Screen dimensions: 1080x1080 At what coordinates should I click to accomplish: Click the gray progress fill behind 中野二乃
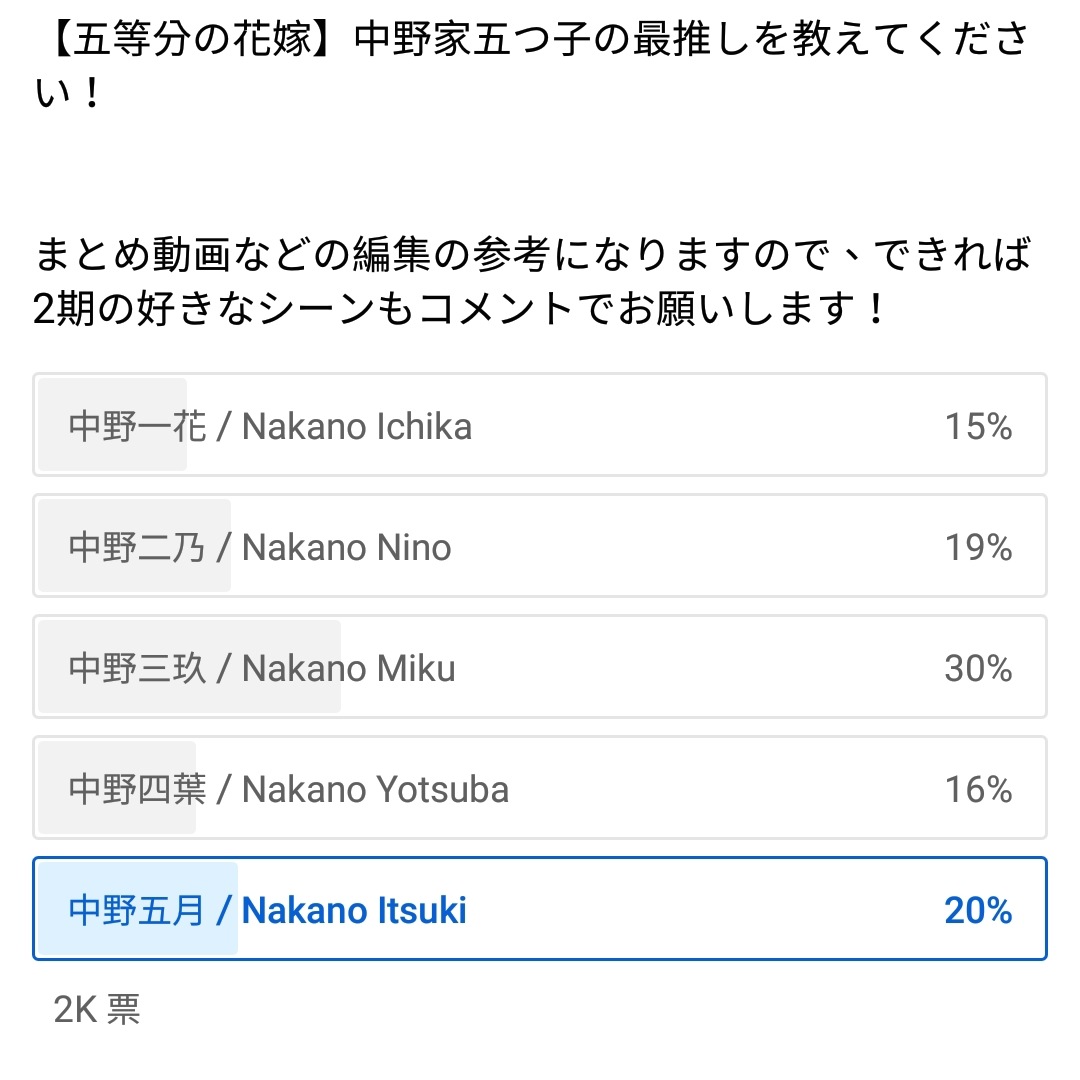click(134, 546)
